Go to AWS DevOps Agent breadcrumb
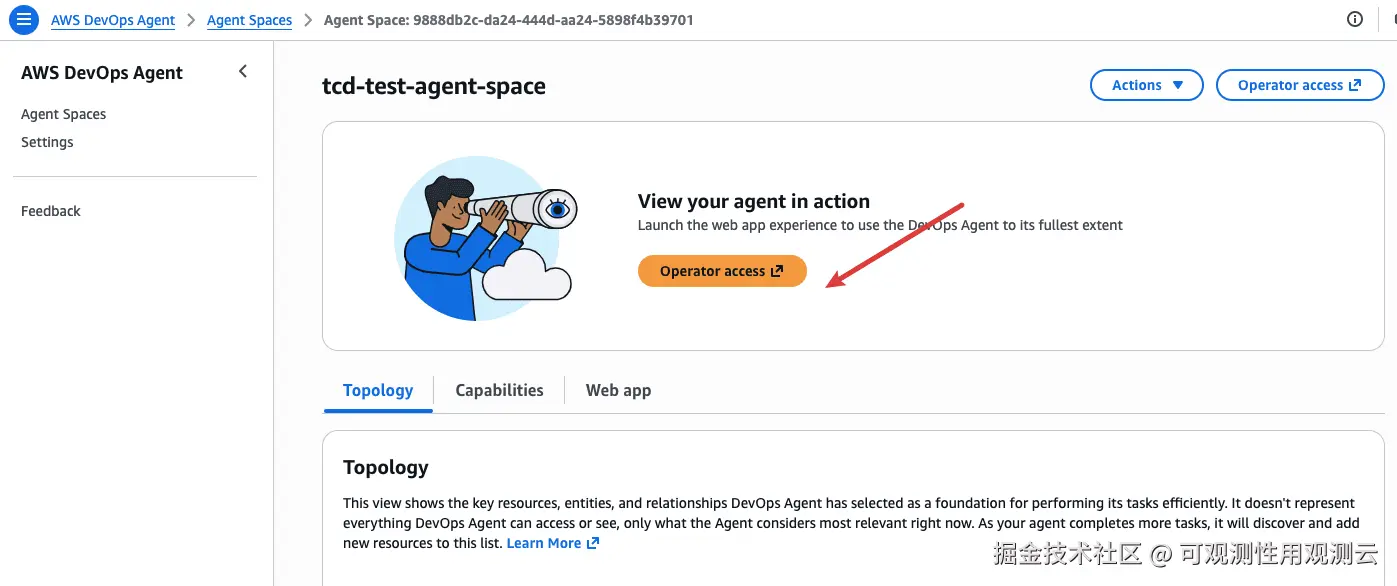The height and width of the screenshot is (586, 1397). pyautogui.click(x=113, y=20)
